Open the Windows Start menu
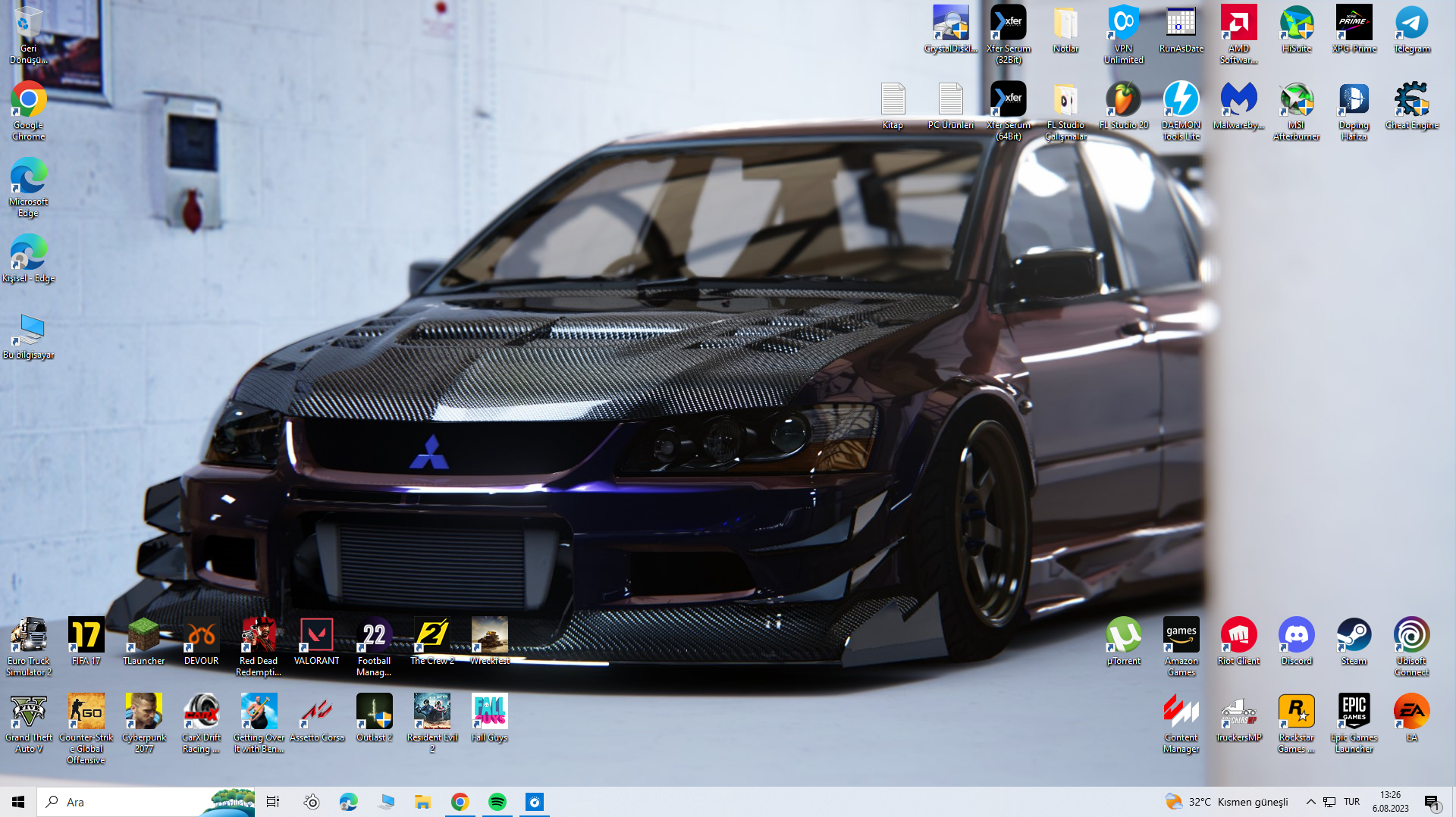 tap(18, 802)
